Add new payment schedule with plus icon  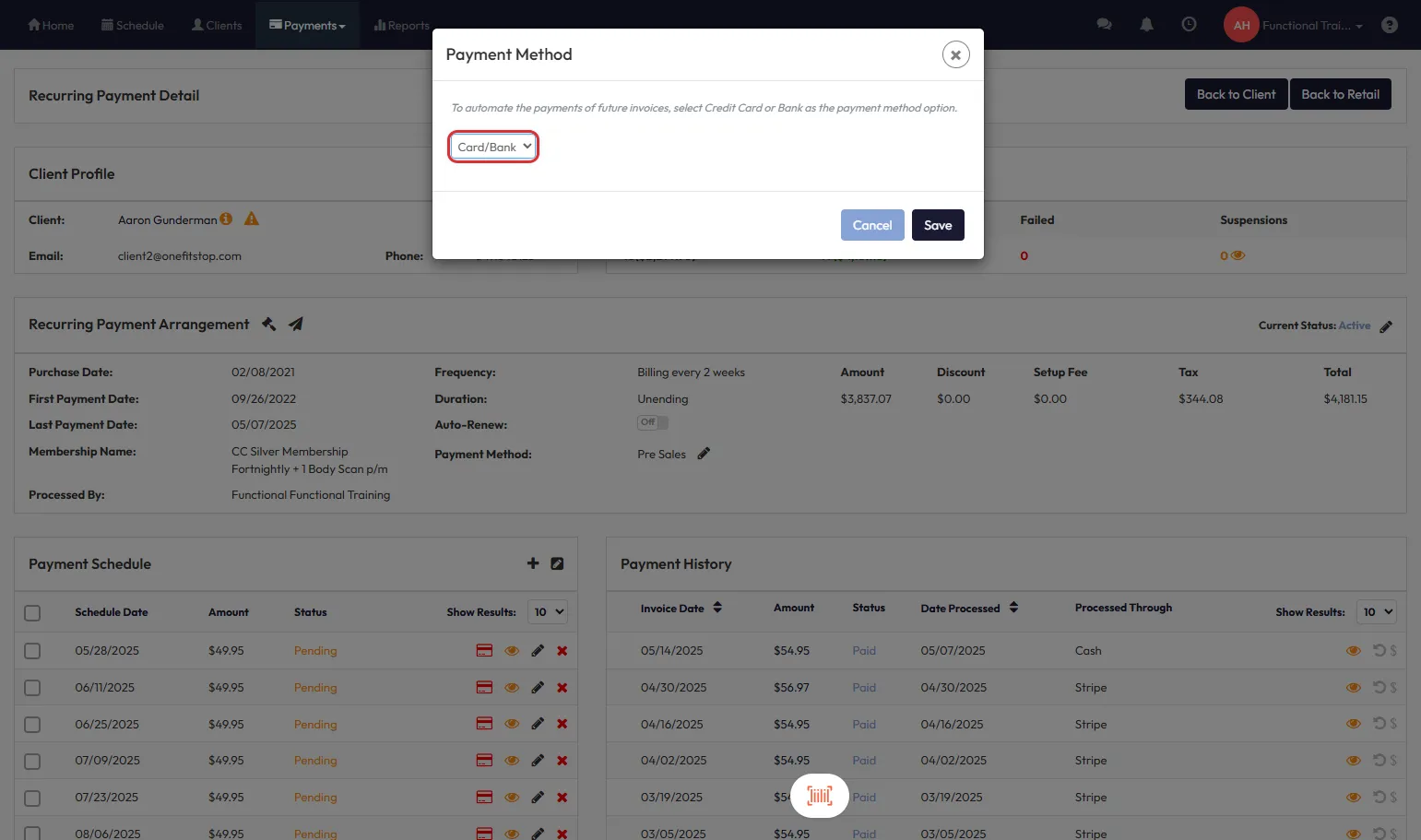click(x=533, y=563)
